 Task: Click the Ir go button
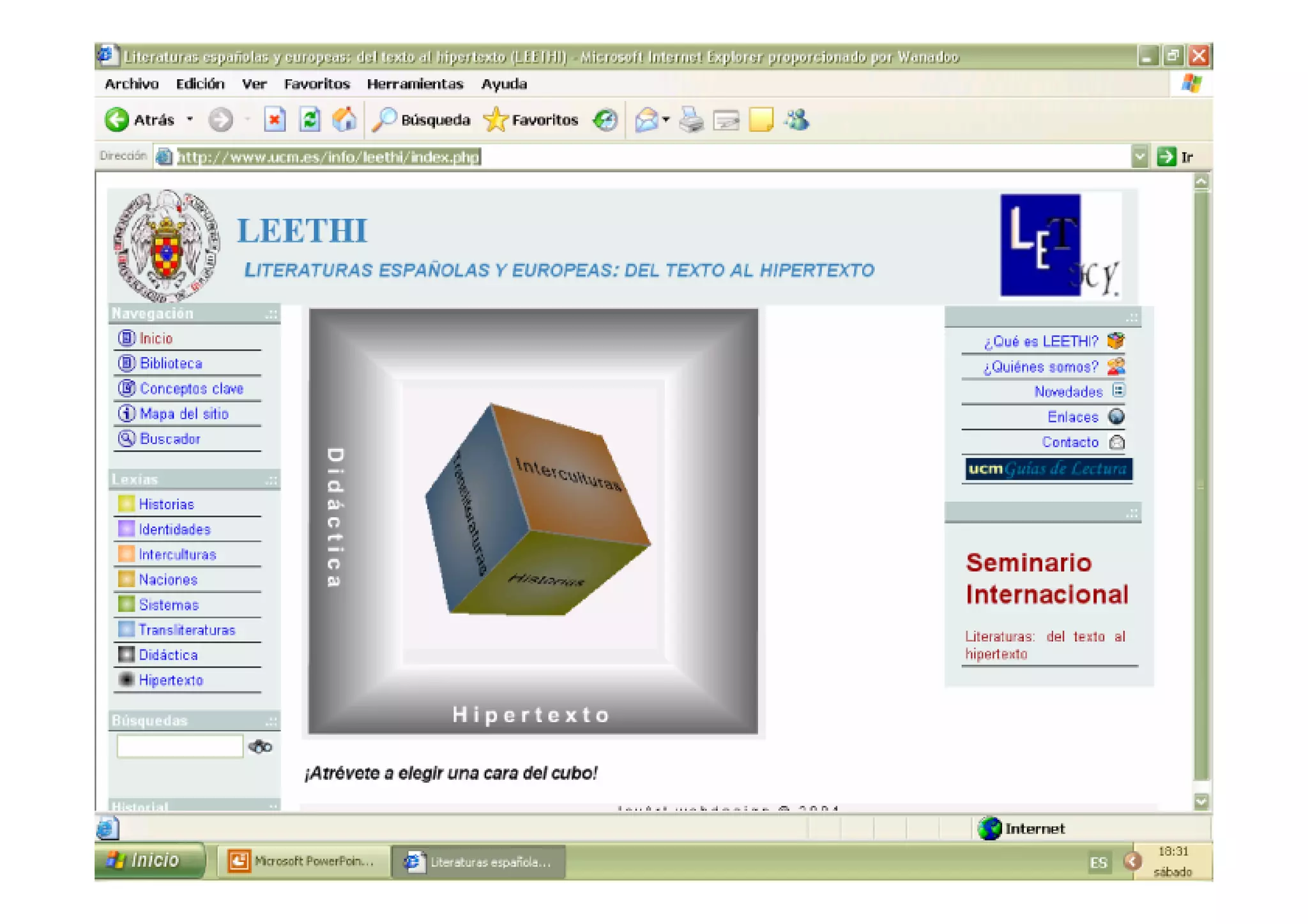click(1175, 156)
